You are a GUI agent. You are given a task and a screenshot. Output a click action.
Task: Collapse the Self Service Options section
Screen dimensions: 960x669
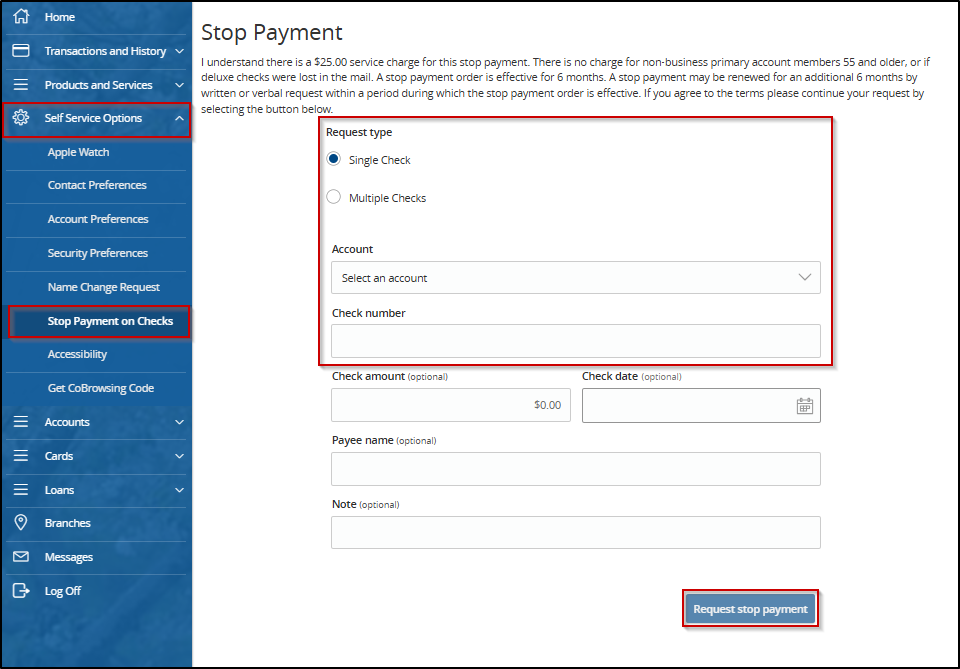(x=180, y=118)
